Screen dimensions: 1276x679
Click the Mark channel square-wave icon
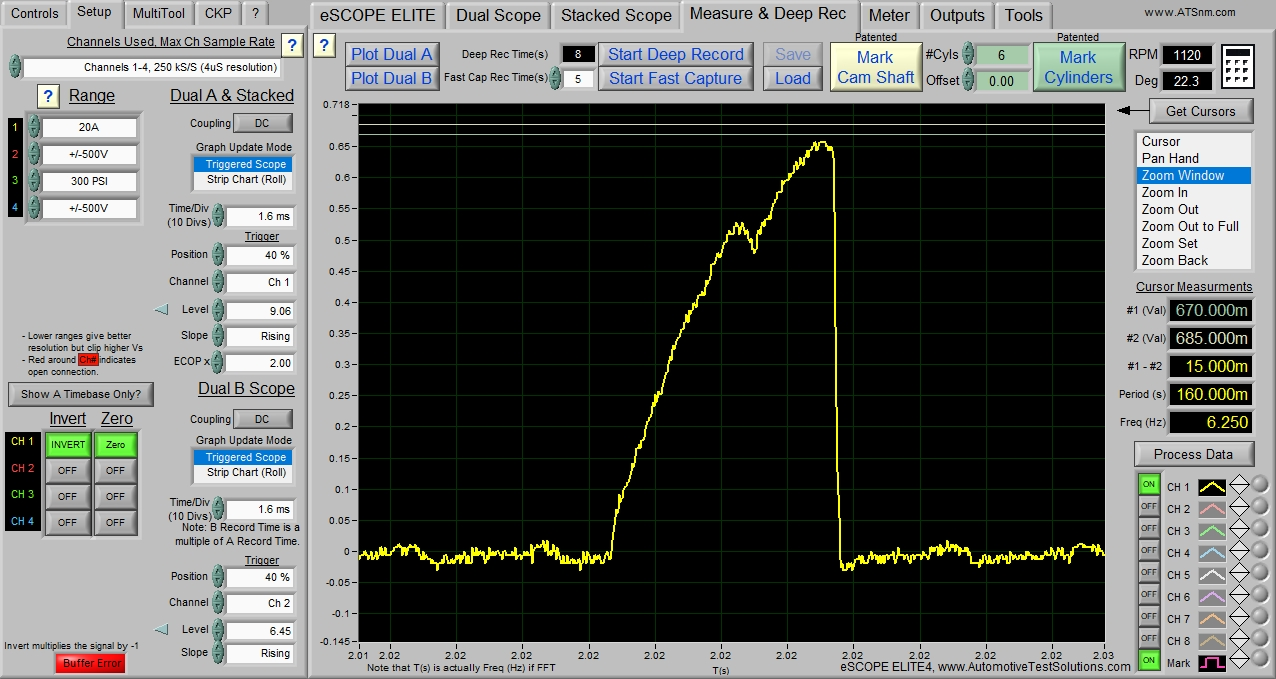click(1213, 661)
